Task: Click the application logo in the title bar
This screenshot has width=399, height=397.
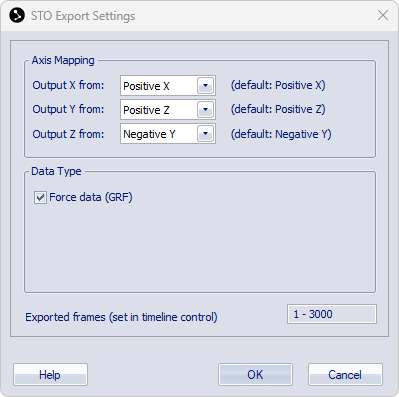Action: pos(17,15)
